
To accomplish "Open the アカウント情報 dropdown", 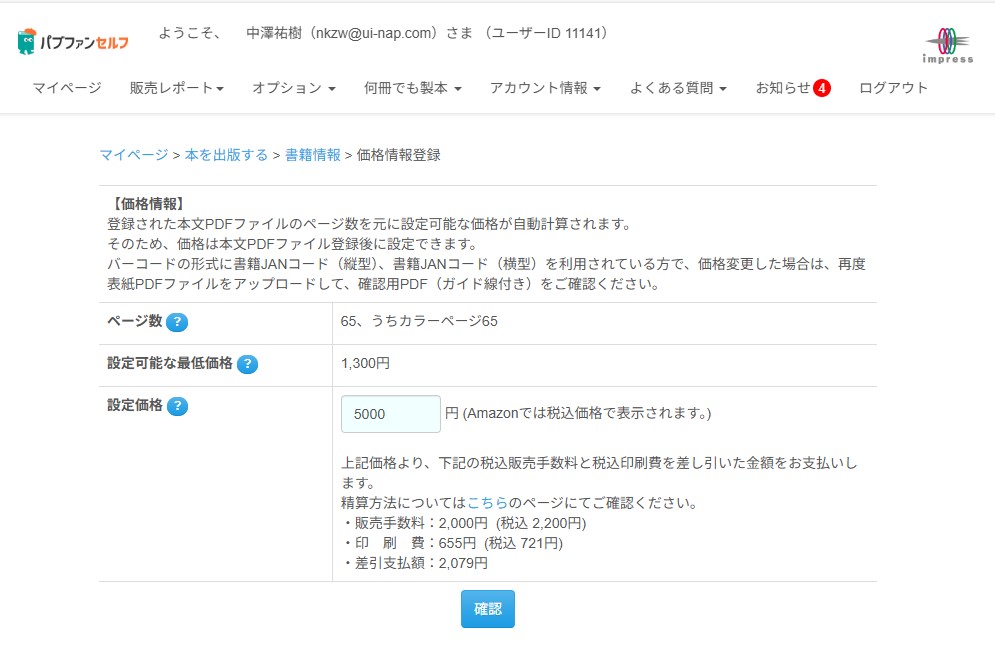I will coord(545,88).
